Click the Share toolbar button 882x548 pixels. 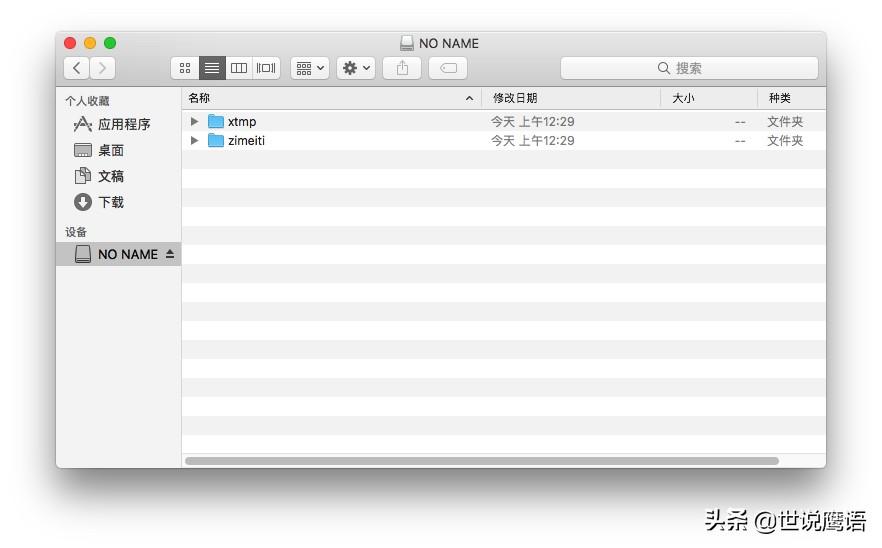pyautogui.click(x=402, y=68)
